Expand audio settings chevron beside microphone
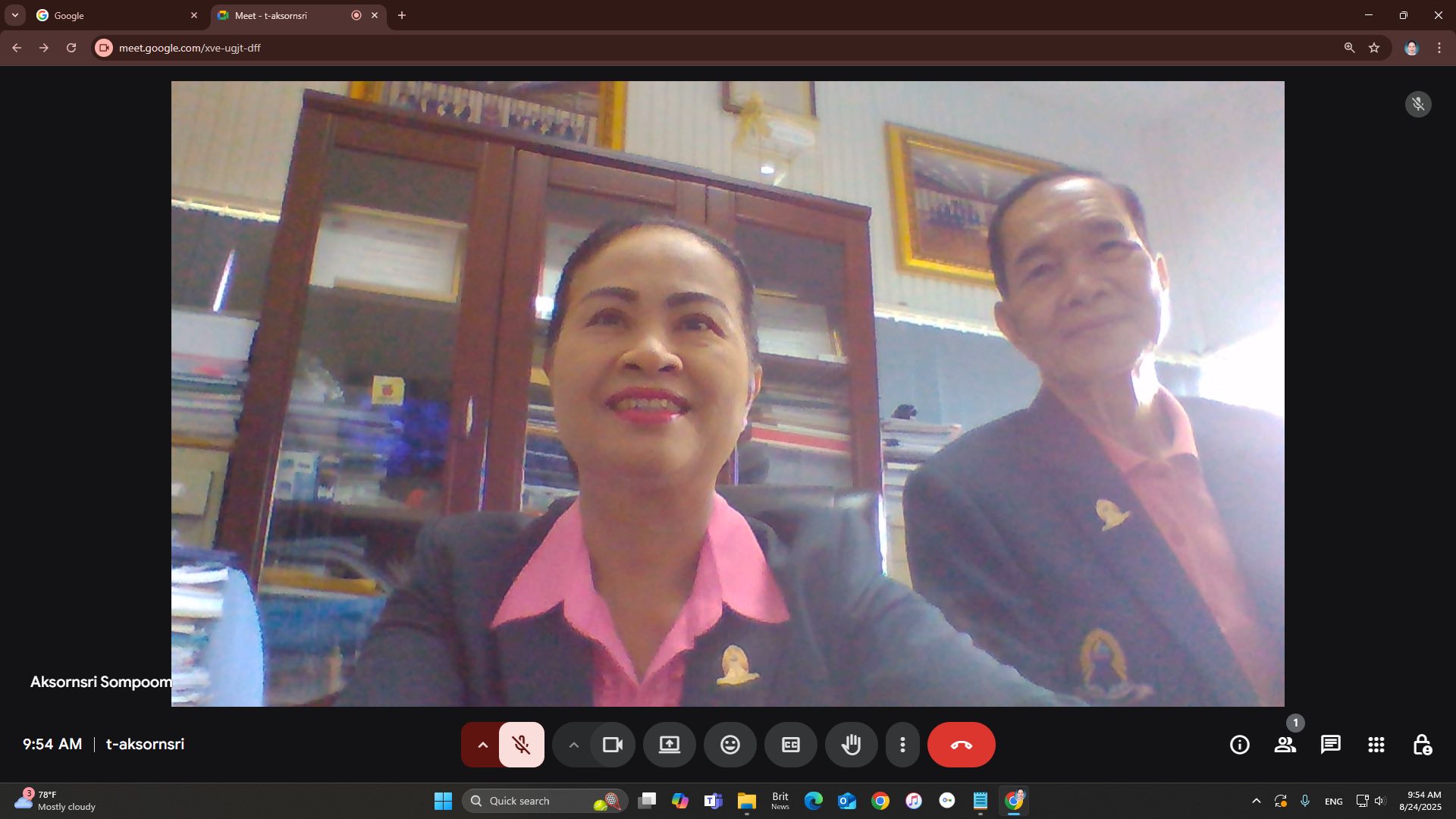The image size is (1456, 819). click(482, 745)
